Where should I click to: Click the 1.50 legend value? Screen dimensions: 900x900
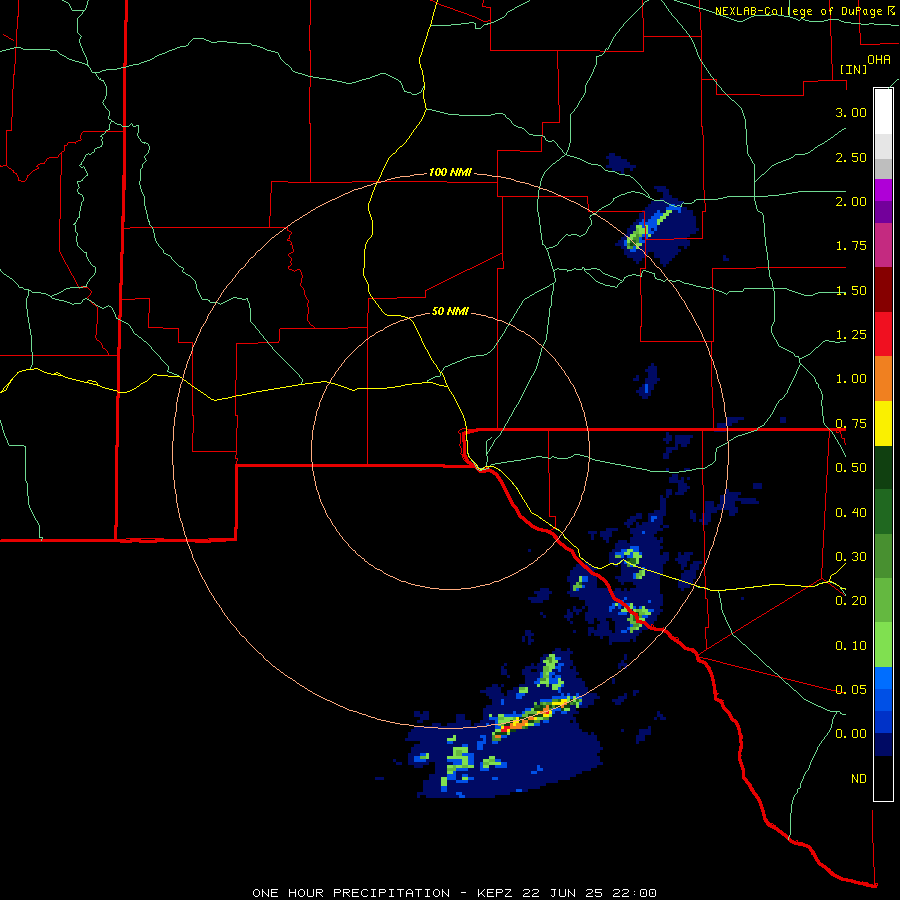[x=851, y=290]
